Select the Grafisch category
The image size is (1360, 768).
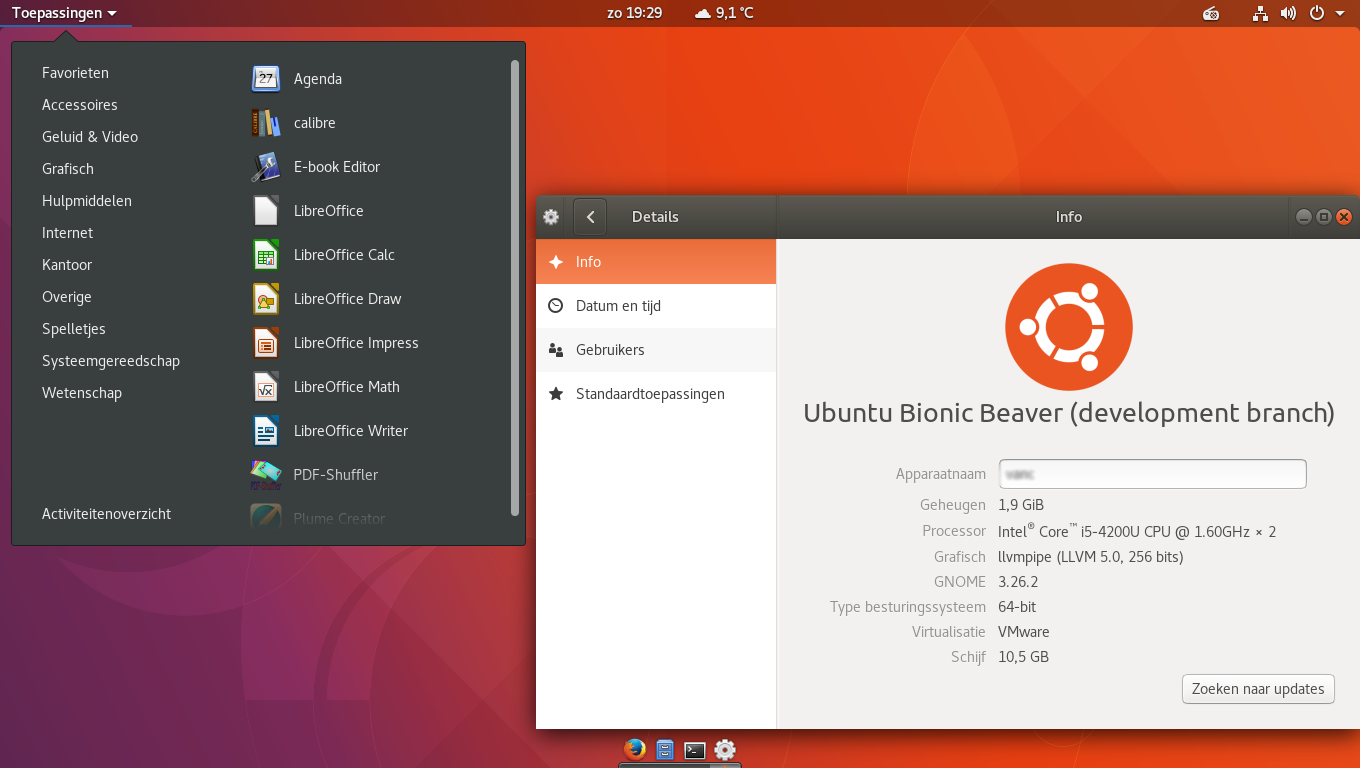[x=68, y=169]
